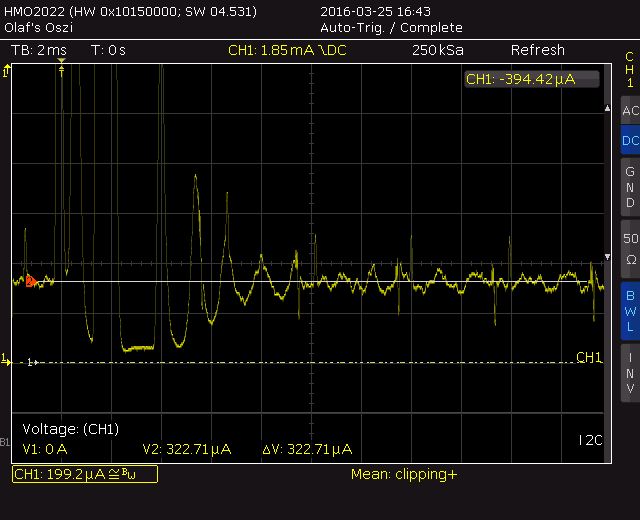Click the CH1 -394.42 µA readout box

click(x=531, y=79)
